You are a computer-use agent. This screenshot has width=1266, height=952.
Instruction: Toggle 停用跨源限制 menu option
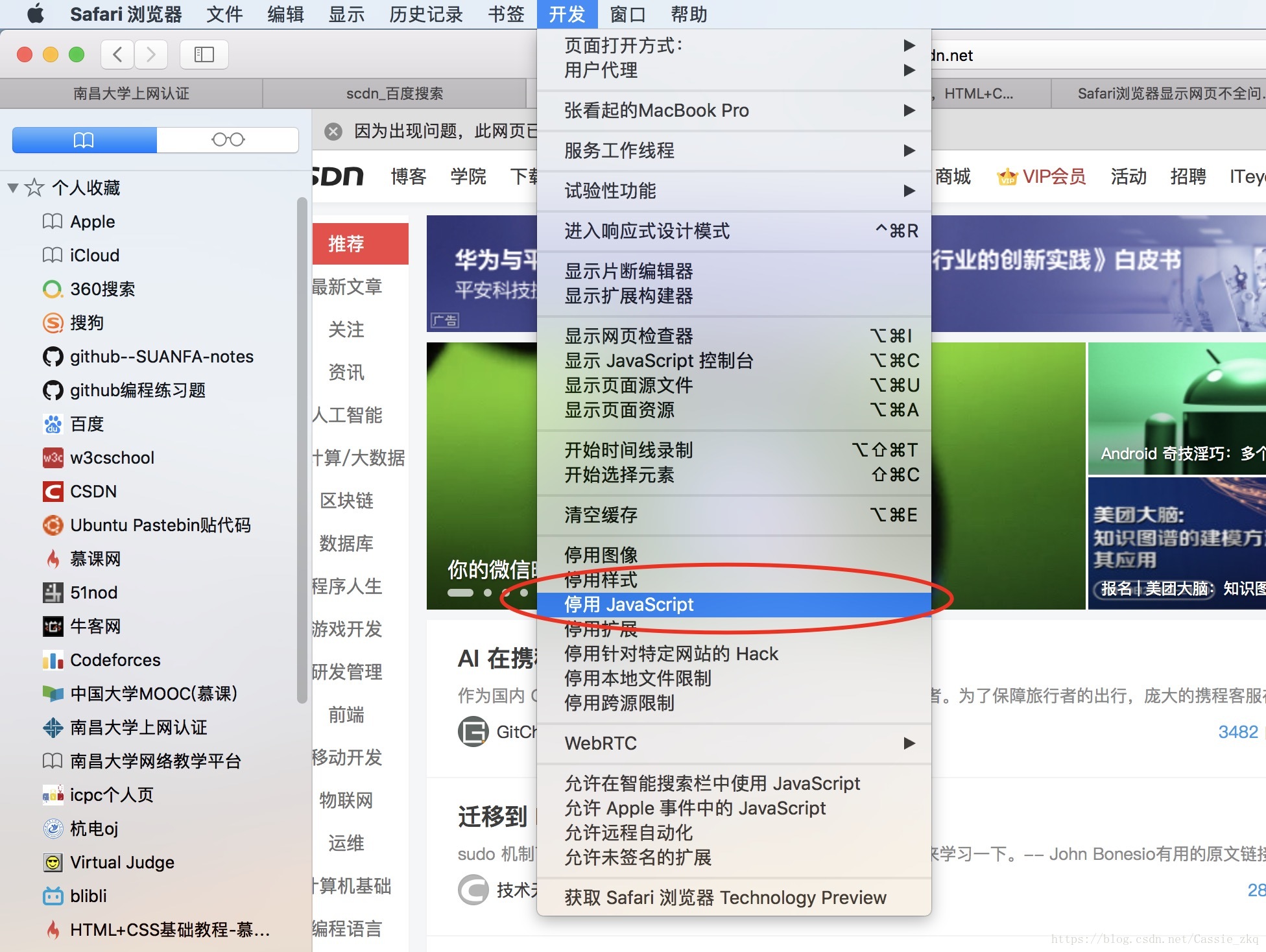coord(619,703)
